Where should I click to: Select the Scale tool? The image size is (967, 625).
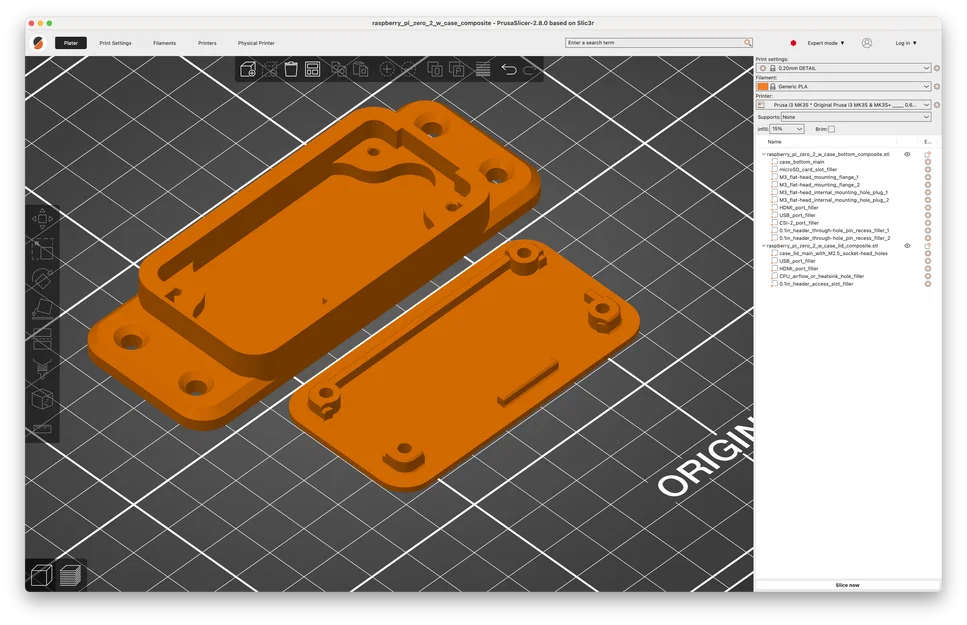pyautogui.click(x=42, y=249)
